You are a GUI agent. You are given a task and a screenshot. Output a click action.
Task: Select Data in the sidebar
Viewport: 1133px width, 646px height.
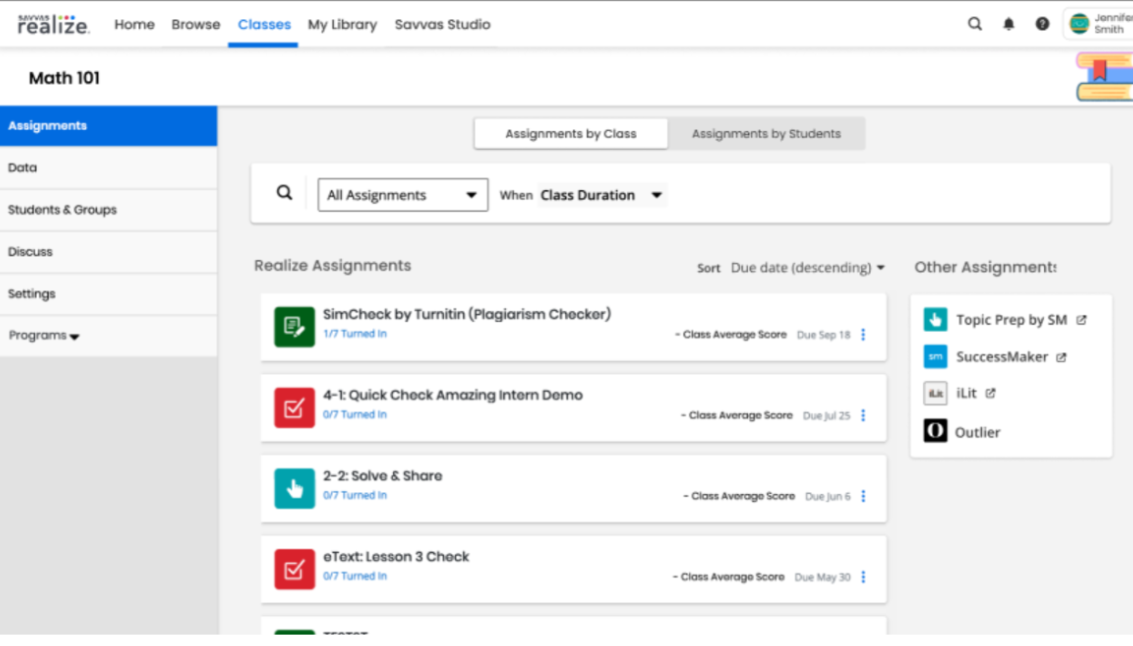click(x=108, y=168)
